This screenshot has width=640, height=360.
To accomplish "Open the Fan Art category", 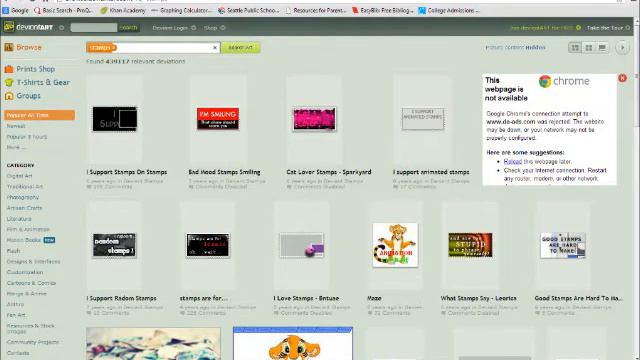I will click(16, 315).
